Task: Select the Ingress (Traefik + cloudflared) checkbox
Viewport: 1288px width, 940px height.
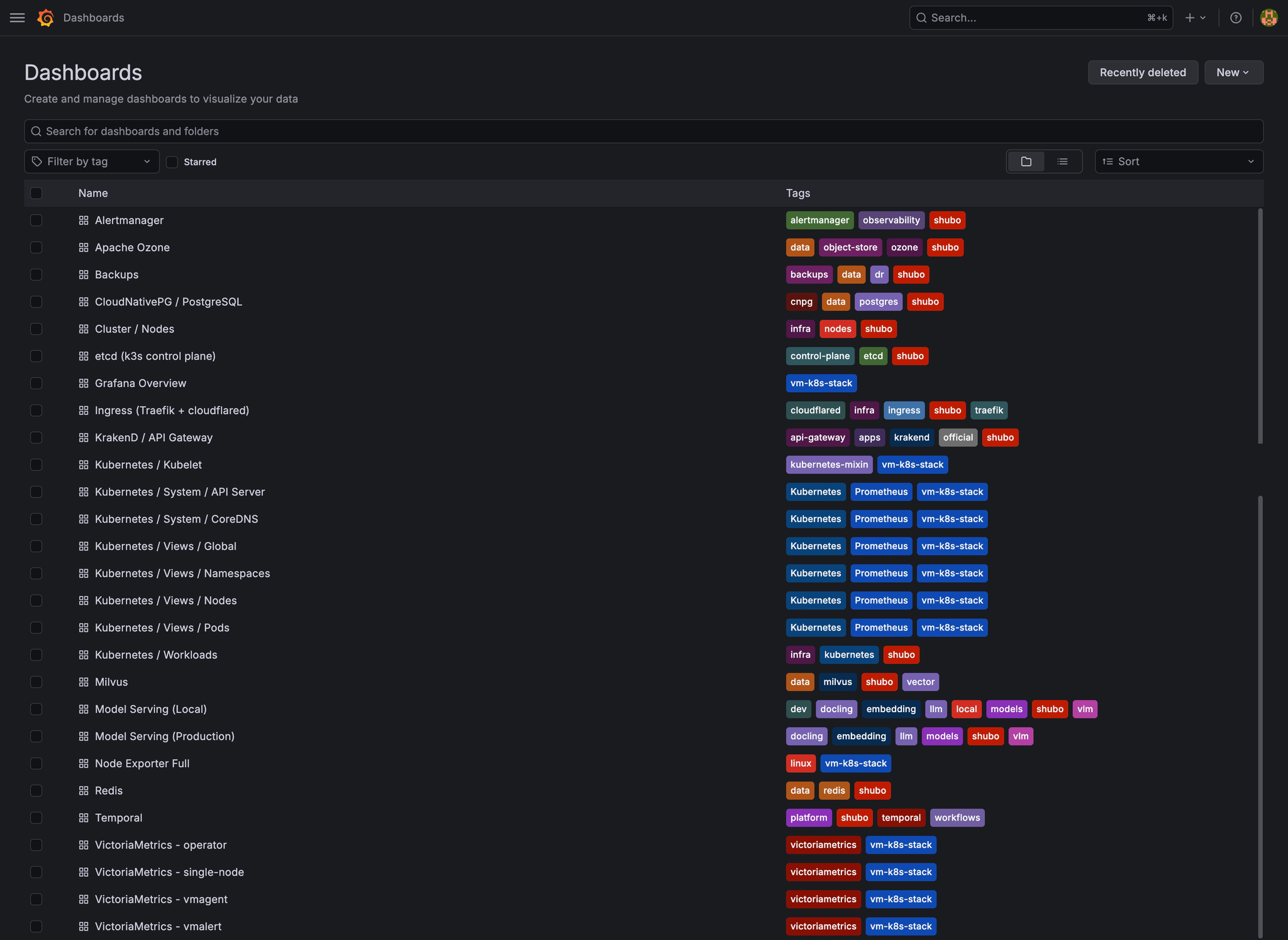Action: click(36, 410)
